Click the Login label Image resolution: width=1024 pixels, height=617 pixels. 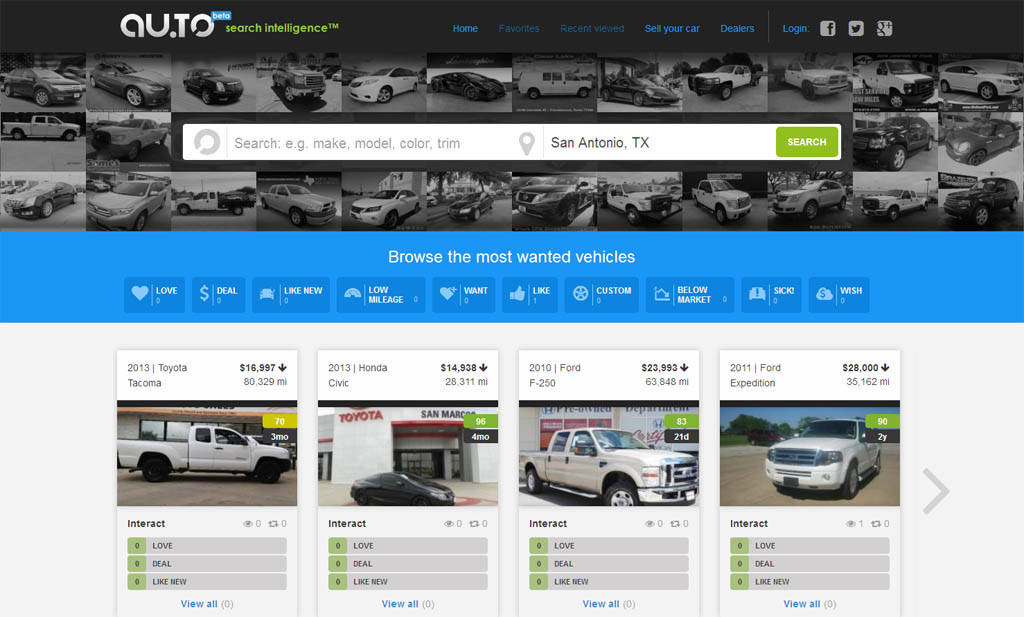tap(795, 29)
